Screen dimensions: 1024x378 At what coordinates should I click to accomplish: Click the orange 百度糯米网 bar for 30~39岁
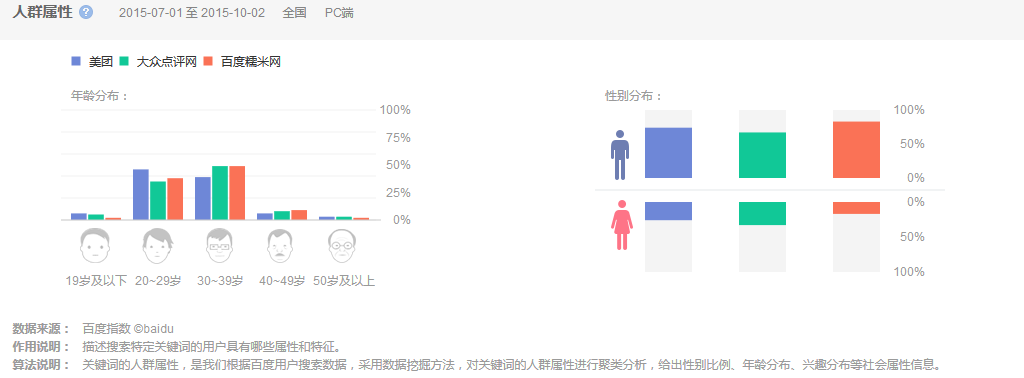237,193
